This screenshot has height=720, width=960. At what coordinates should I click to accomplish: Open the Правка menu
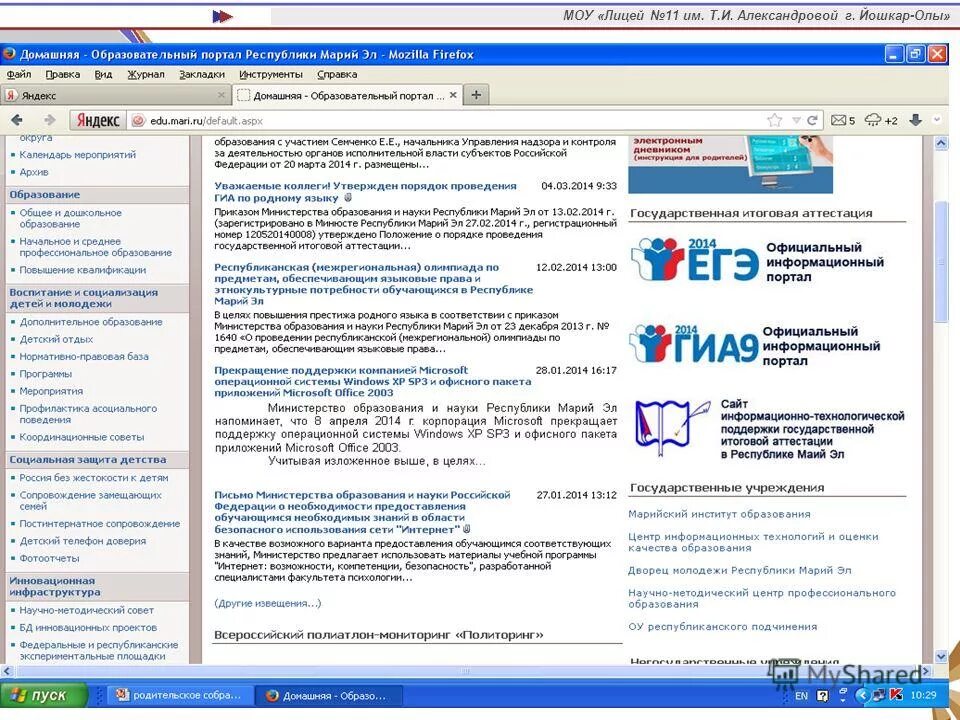click(x=62, y=74)
